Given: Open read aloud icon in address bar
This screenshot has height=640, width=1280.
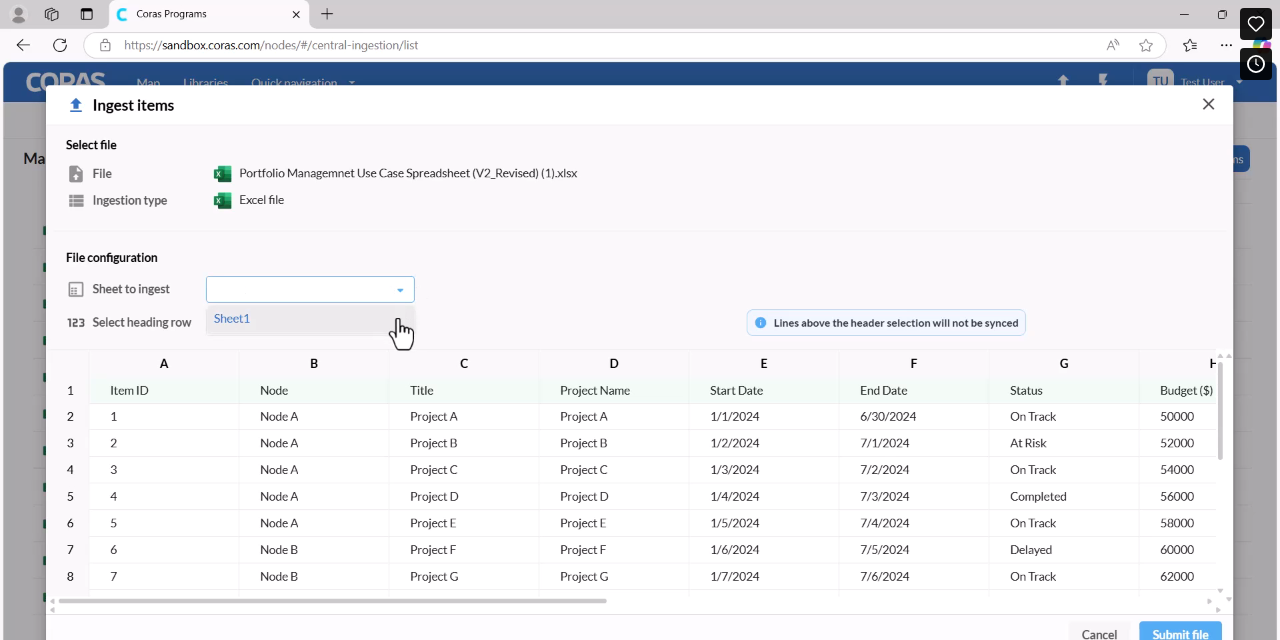Looking at the screenshot, I should click(1113, 45).
